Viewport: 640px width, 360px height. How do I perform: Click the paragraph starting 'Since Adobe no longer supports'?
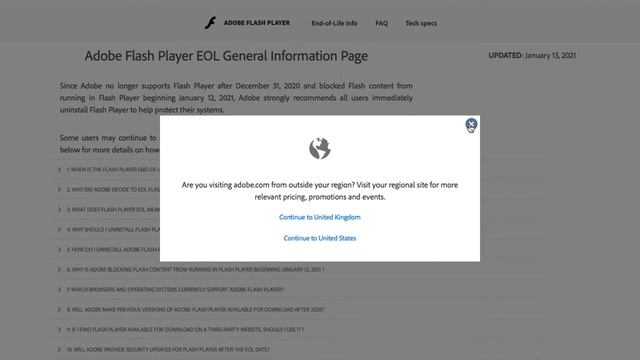236,98
